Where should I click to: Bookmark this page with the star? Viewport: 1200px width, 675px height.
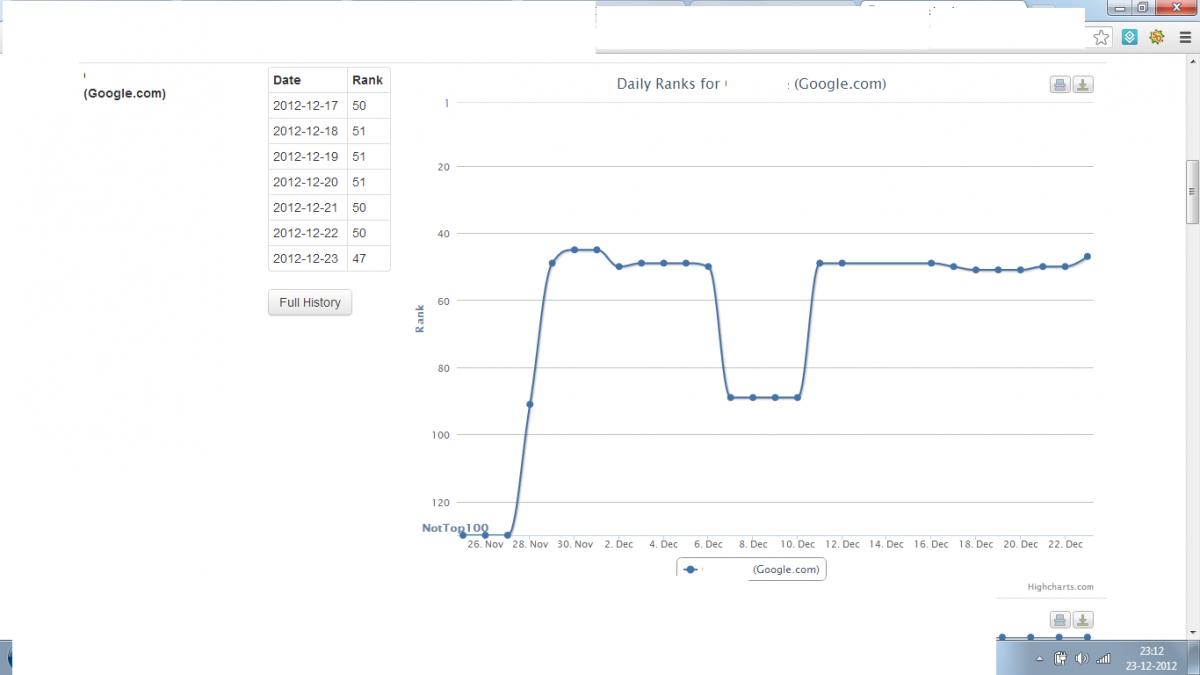(x=1101, y=37)
